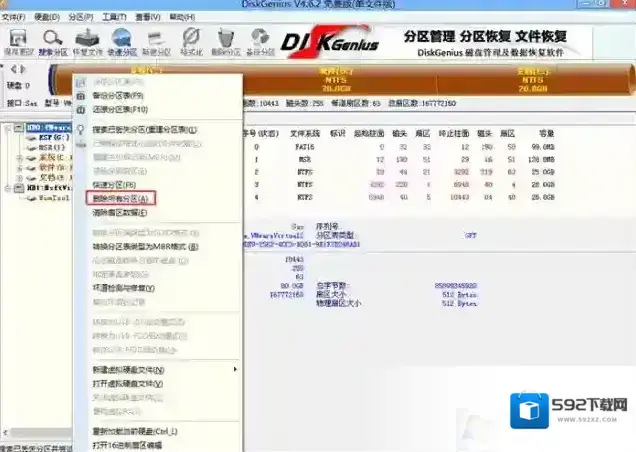This screenshot has height=452, width=636.
Task: Choose 还原分区表(F10) in the context menu
Action: click(x=119, y=108)
